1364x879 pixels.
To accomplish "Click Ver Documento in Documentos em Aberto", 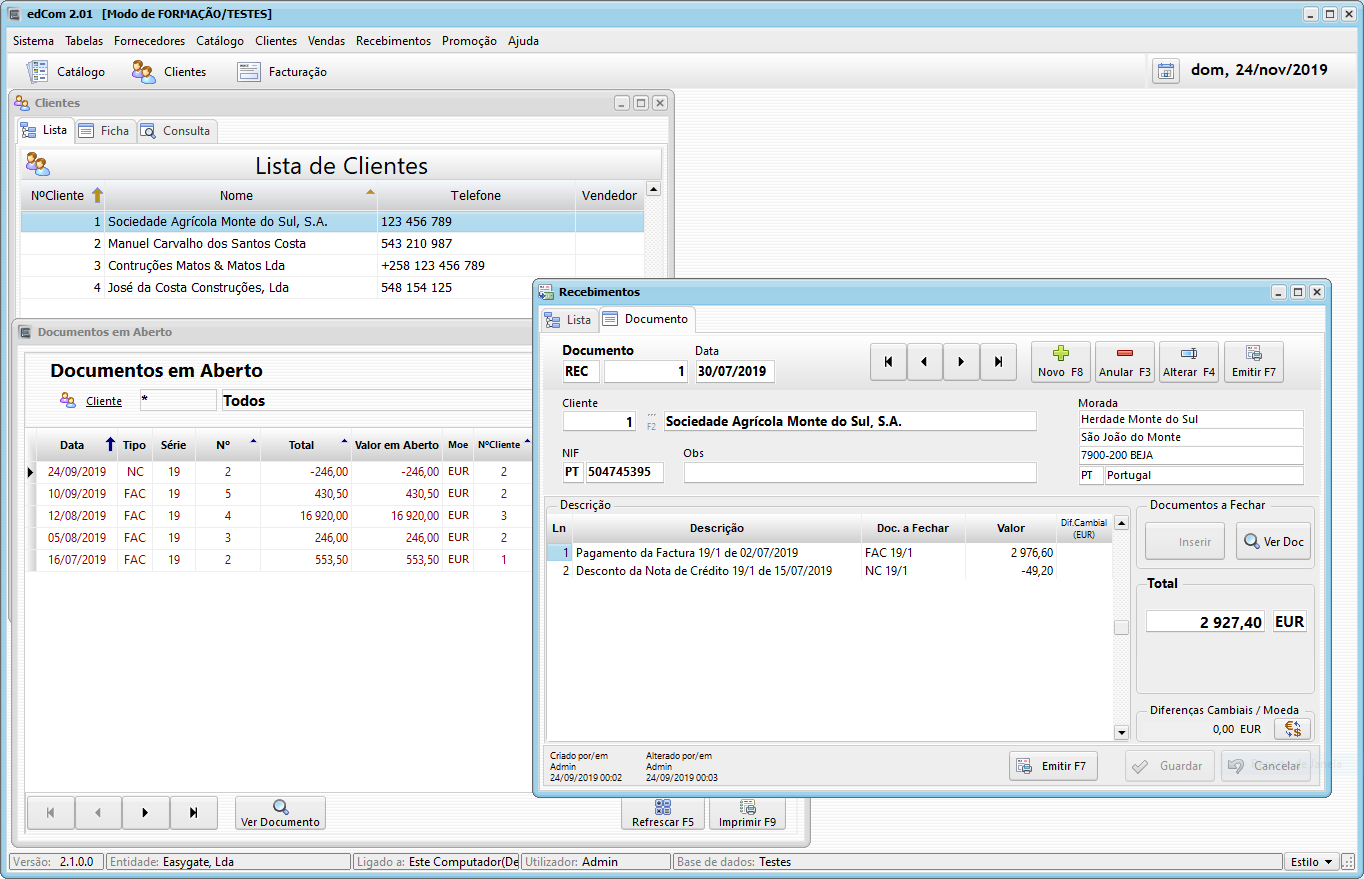I will click(x=280, y=813).
